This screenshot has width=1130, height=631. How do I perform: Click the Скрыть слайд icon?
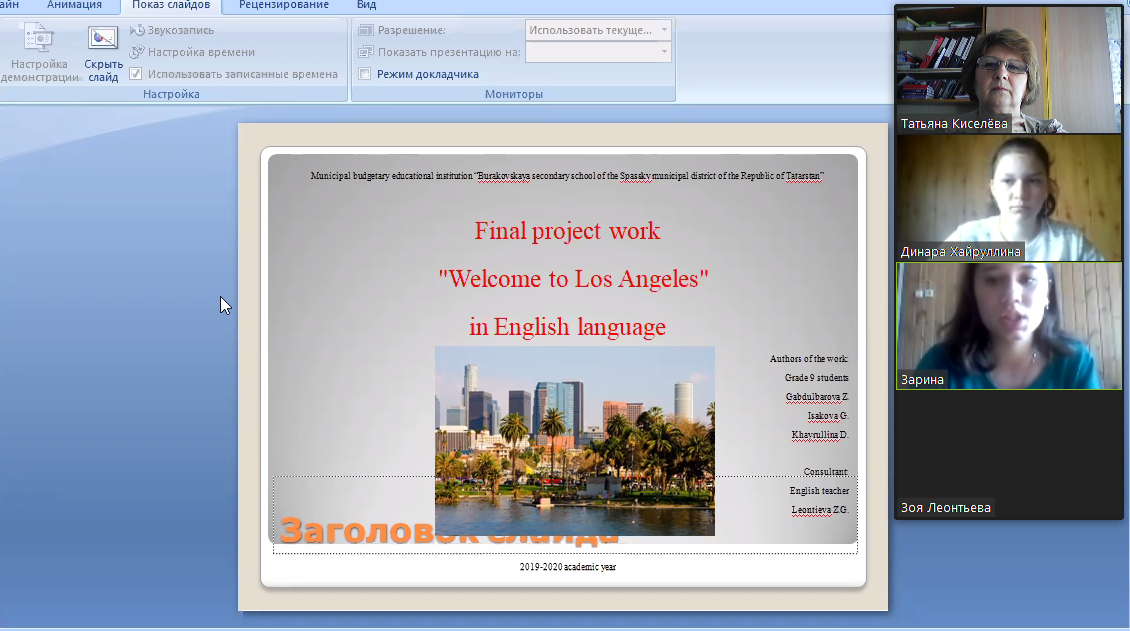pos(102,40)
